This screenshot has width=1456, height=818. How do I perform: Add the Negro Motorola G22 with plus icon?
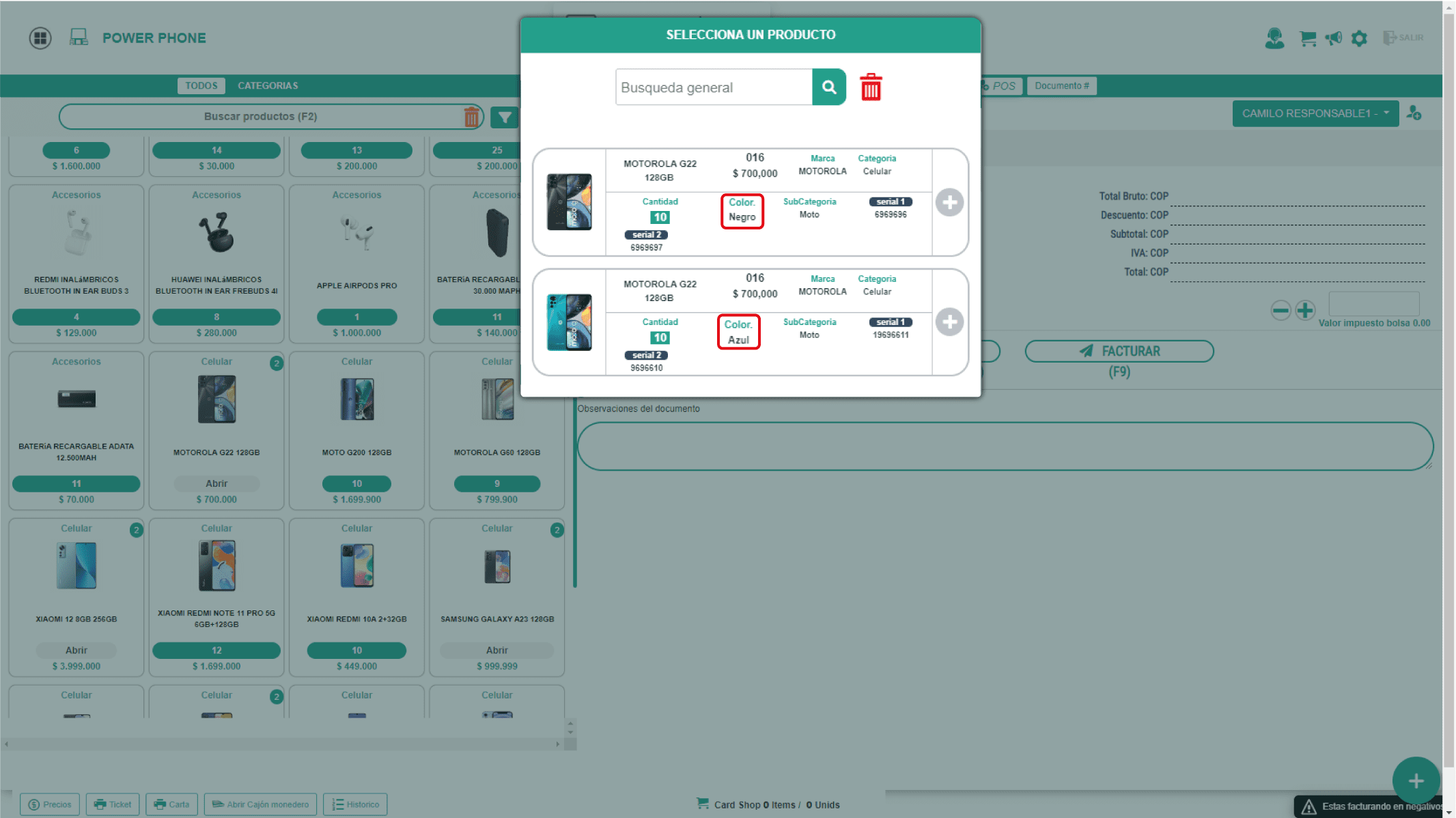[x=949, y=202]
